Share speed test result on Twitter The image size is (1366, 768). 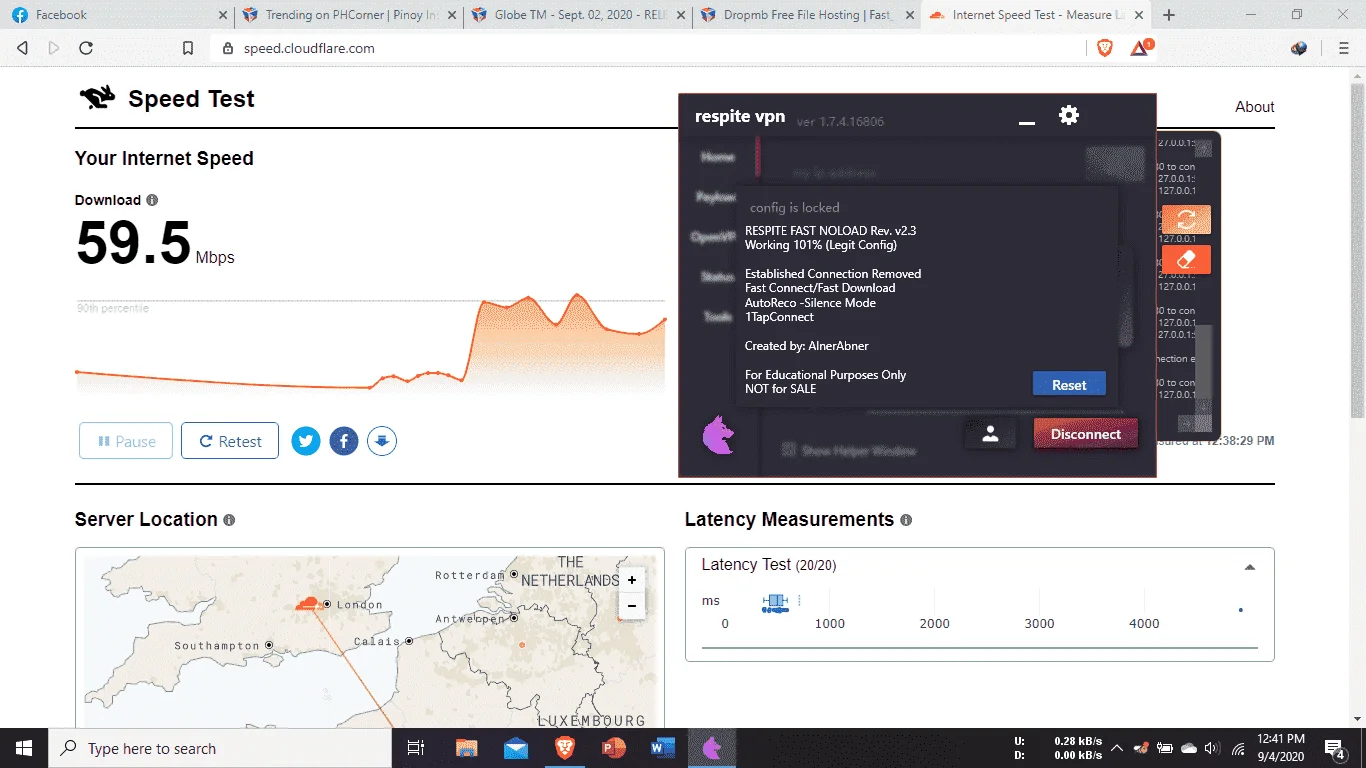(x=306, y=441)
